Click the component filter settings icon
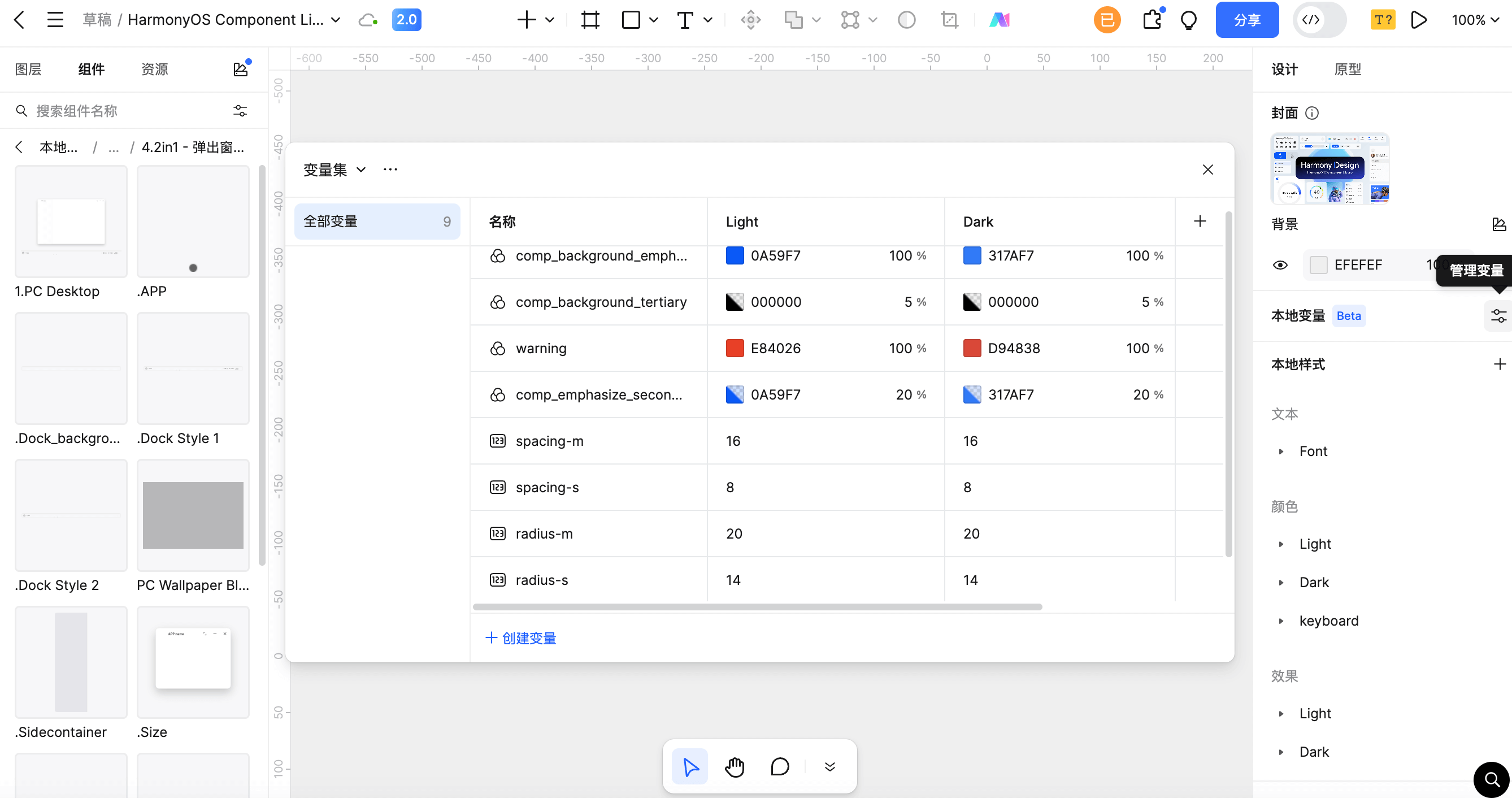Image resolution: width=1512 pixels, height=798 pixels. point(240,111)
